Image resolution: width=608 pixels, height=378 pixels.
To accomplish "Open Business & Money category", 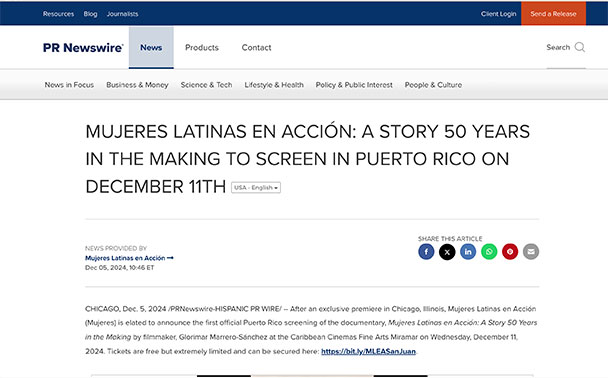I will pos(137,85).
